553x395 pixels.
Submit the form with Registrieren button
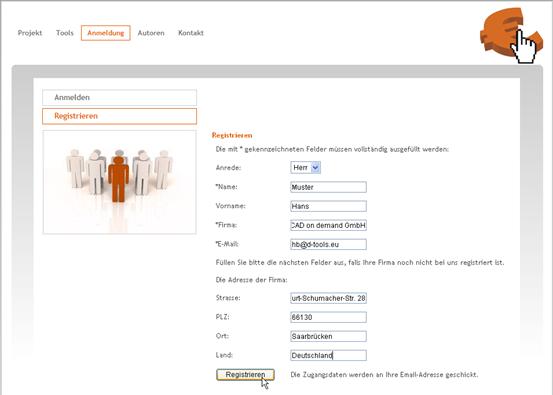point(245,375)
